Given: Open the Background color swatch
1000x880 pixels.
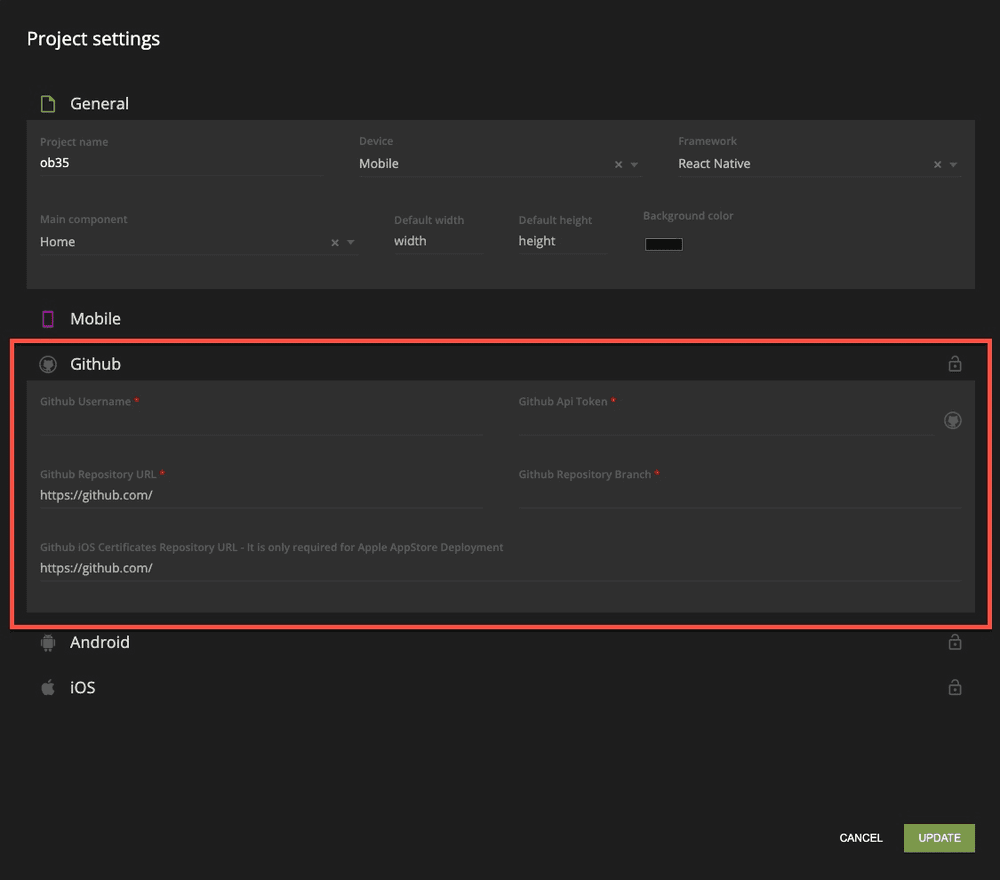Looking at the screenshot, I should (x=663, y=244).
